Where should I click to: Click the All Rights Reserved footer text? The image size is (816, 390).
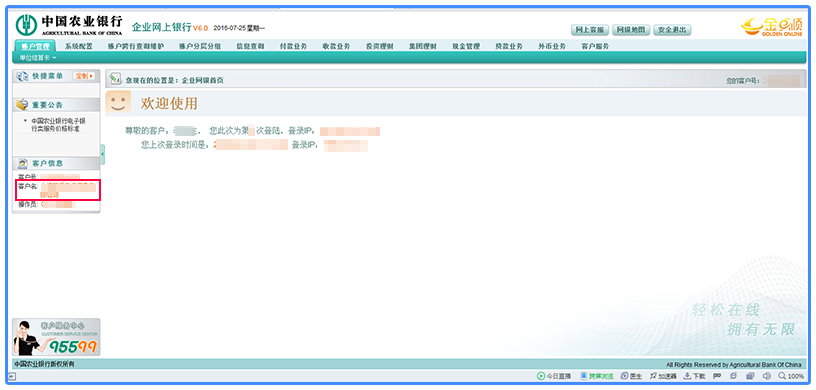(x=734, y=365)
